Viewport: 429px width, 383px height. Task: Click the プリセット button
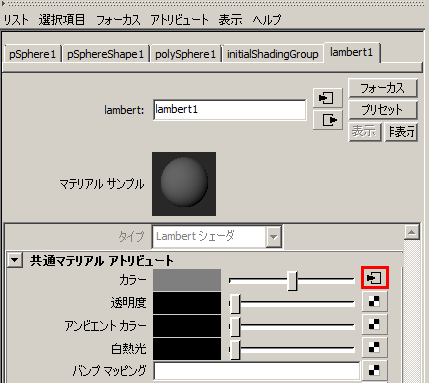coord(383,110)
